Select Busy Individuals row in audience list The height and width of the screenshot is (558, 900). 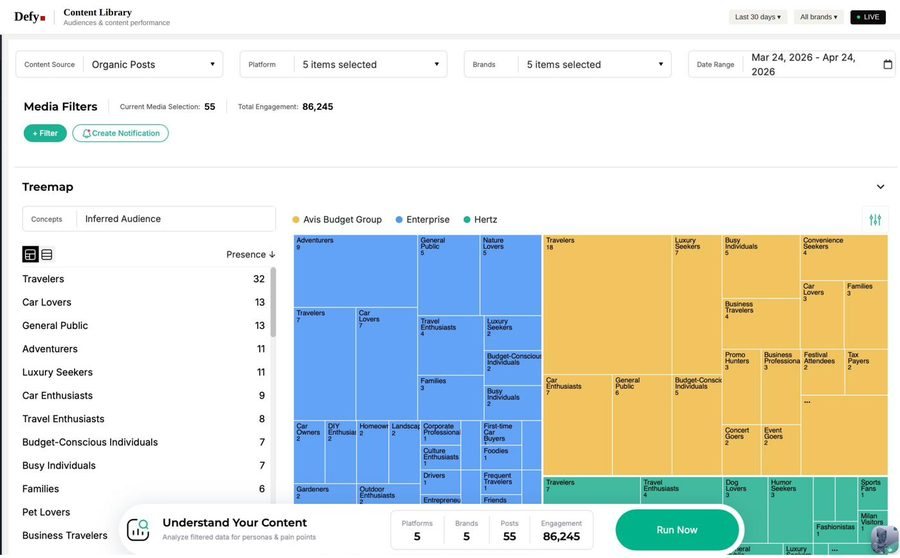click(x=143, y=466)
